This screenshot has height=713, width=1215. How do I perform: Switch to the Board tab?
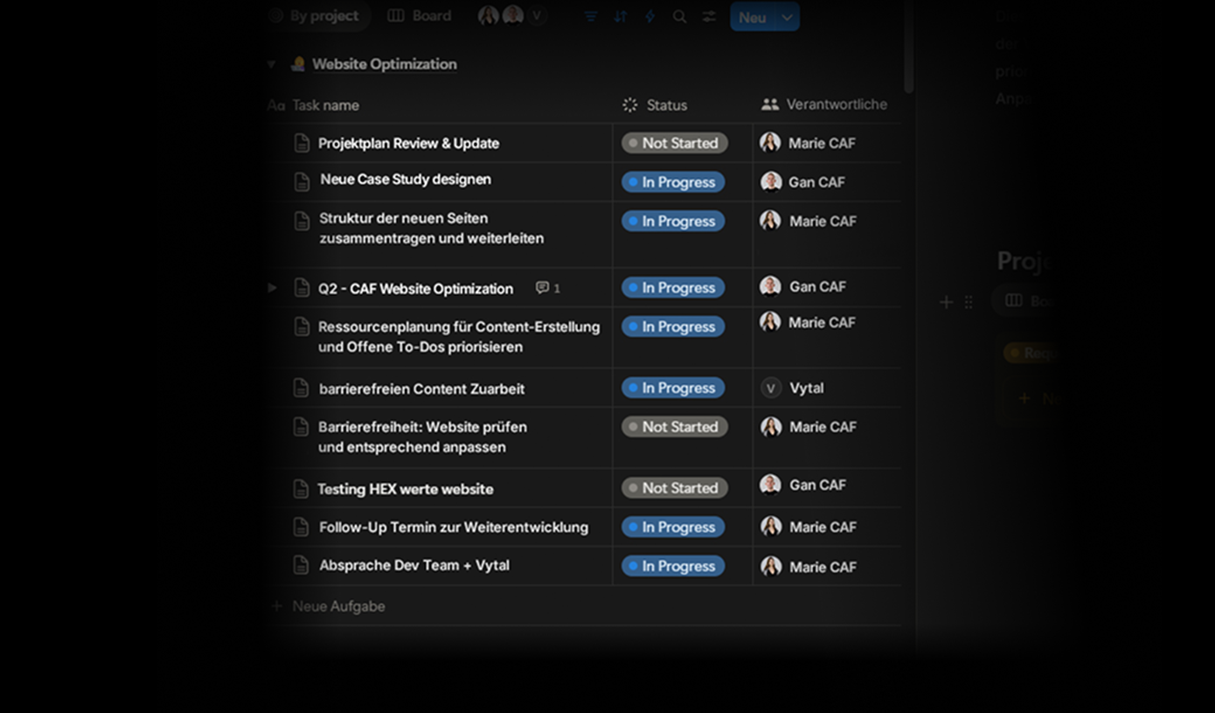[x=421, y=16]
